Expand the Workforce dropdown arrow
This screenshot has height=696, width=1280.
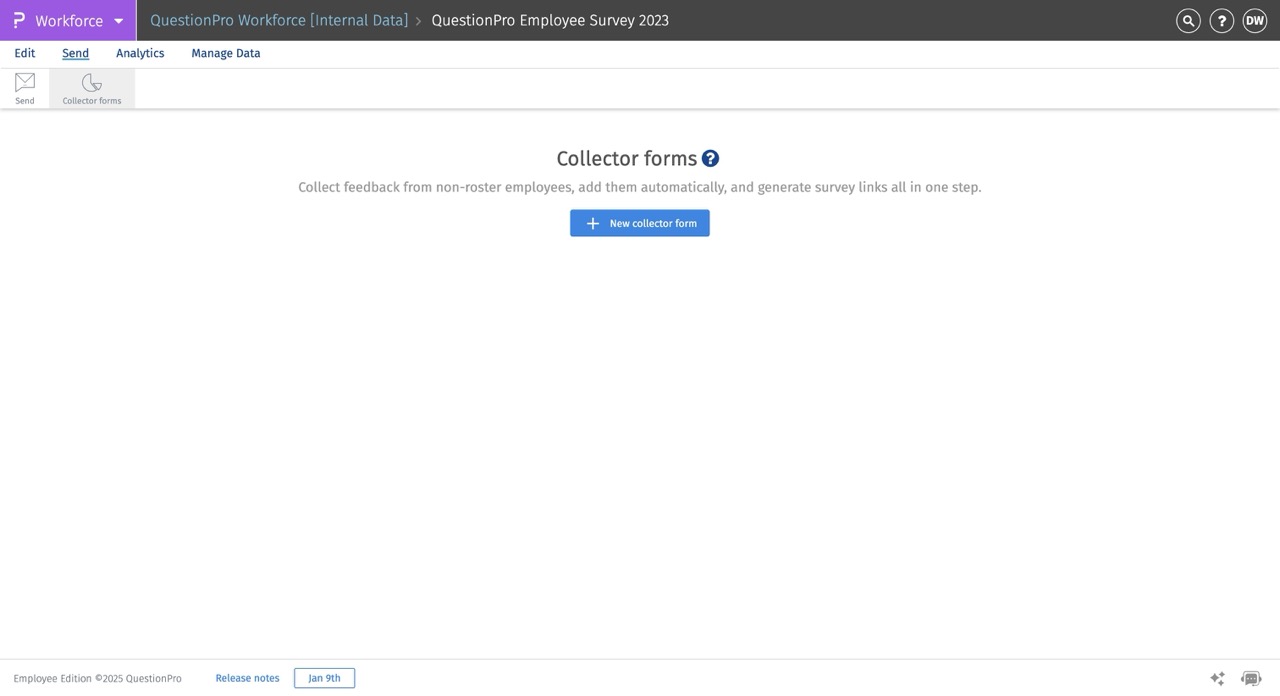[x=118, y=20]
